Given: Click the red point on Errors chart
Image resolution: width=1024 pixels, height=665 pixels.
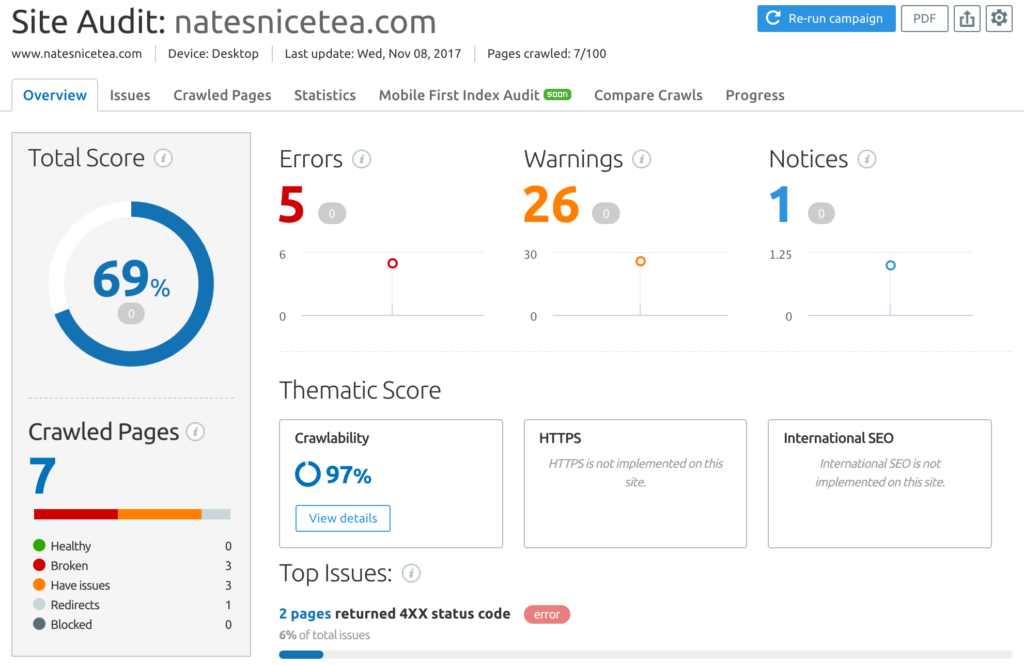Looking at the screenshot, I should (392, 263).
